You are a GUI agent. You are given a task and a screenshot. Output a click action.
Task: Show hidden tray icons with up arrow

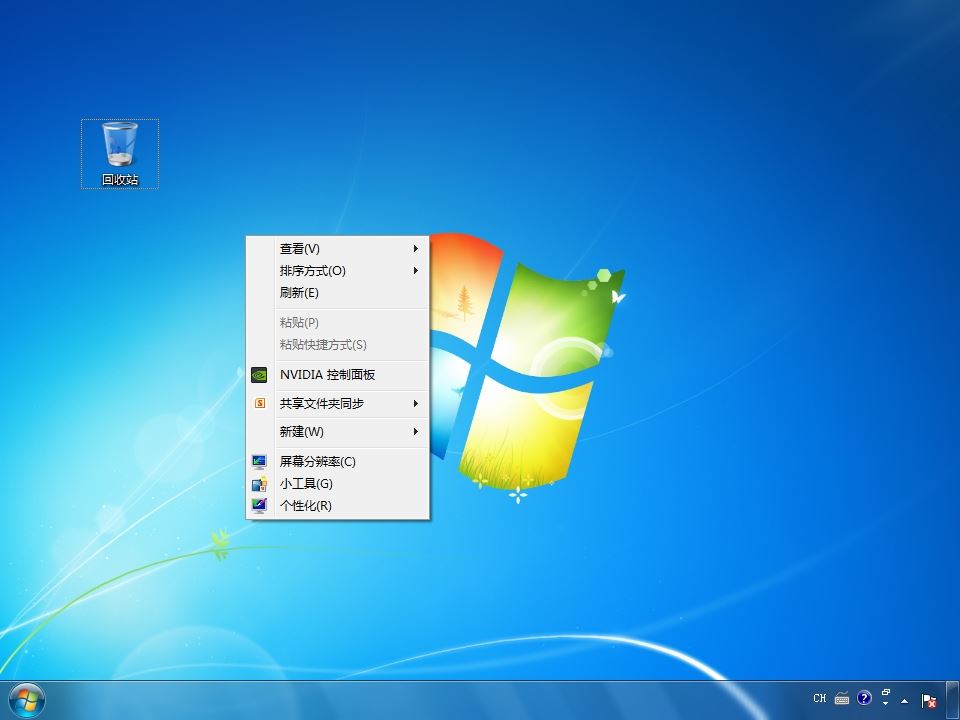coord(904,701)
